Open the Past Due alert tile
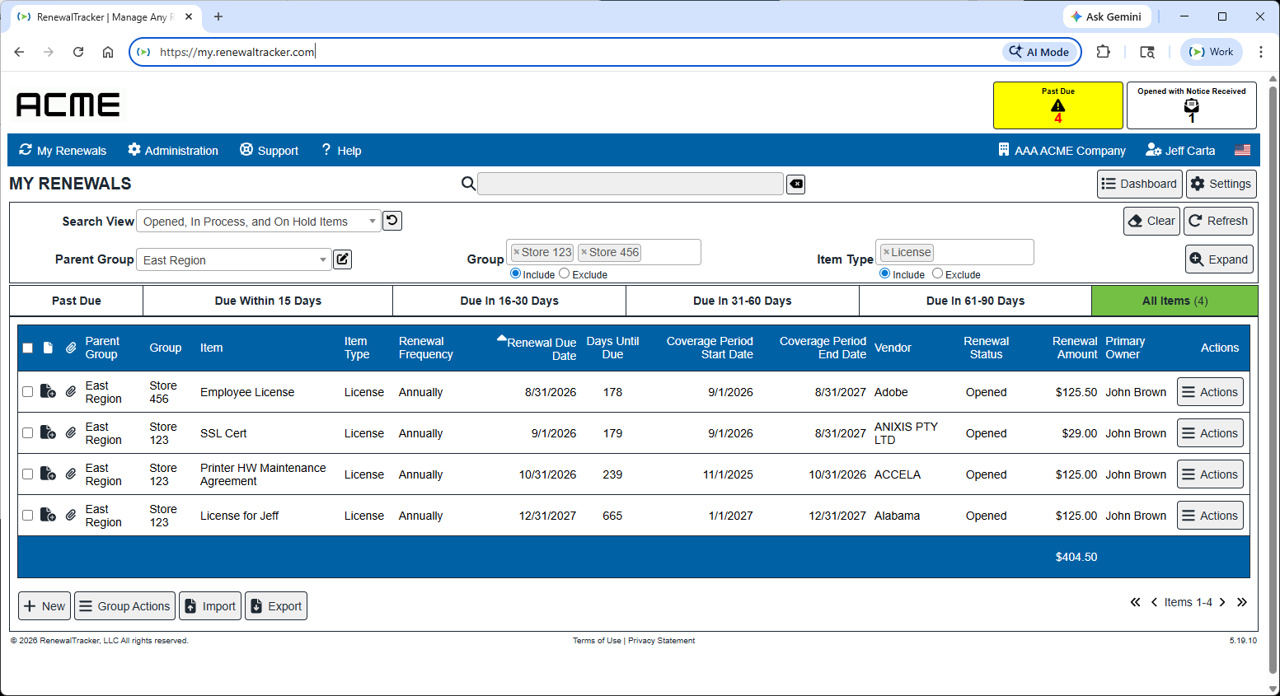The image size is (1280, 696). coord(1057,105)
